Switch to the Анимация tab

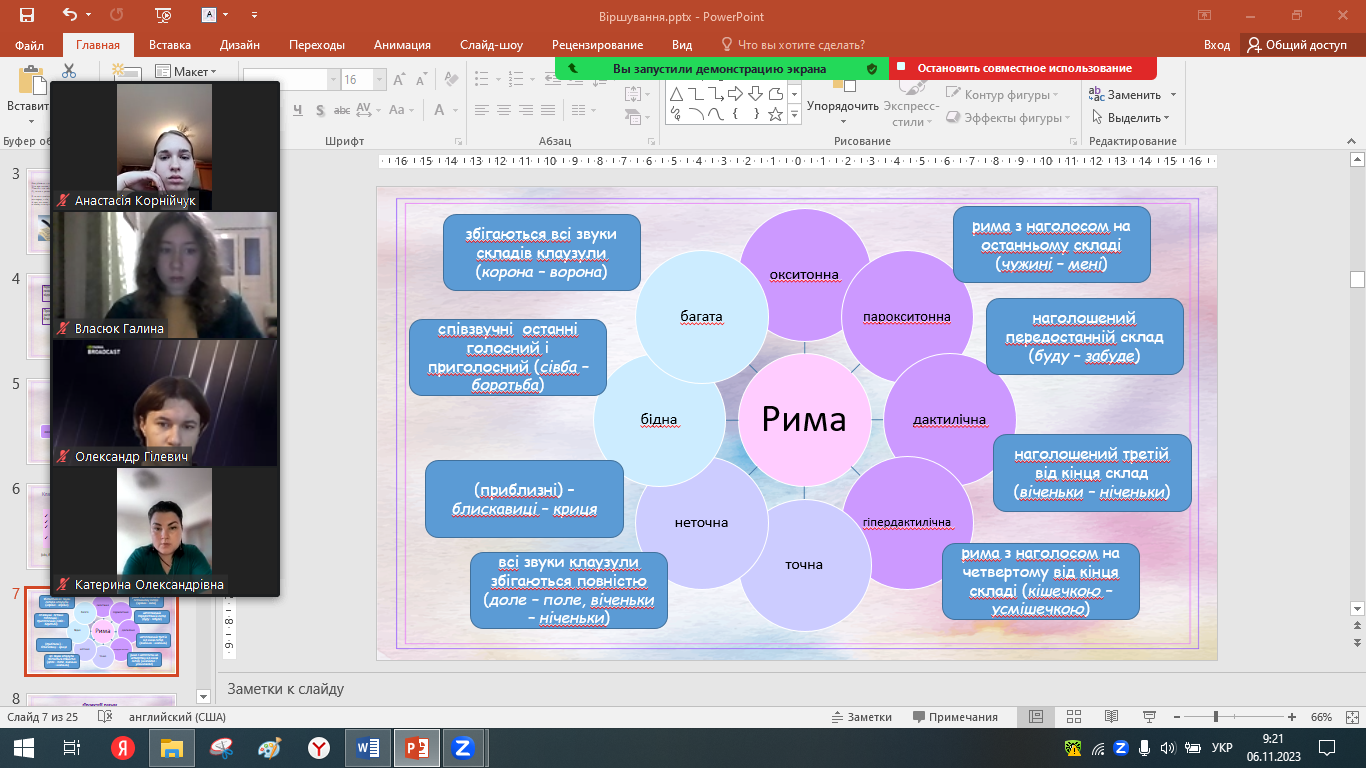tap(402, 45)
